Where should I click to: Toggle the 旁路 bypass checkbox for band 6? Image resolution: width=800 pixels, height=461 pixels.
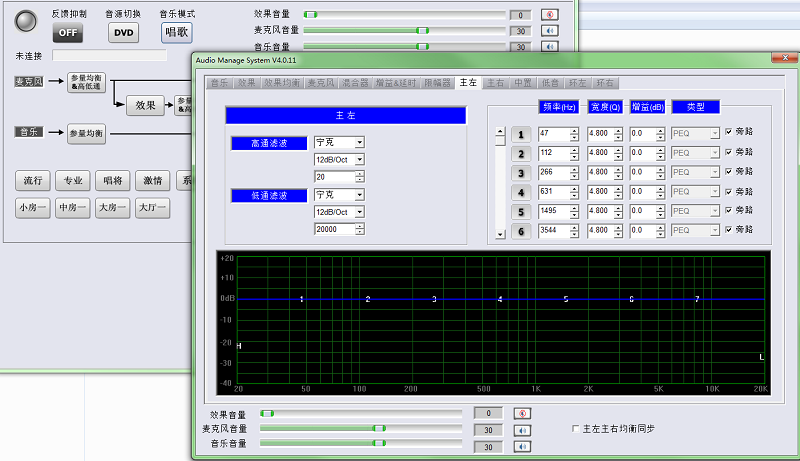point(728,230)
